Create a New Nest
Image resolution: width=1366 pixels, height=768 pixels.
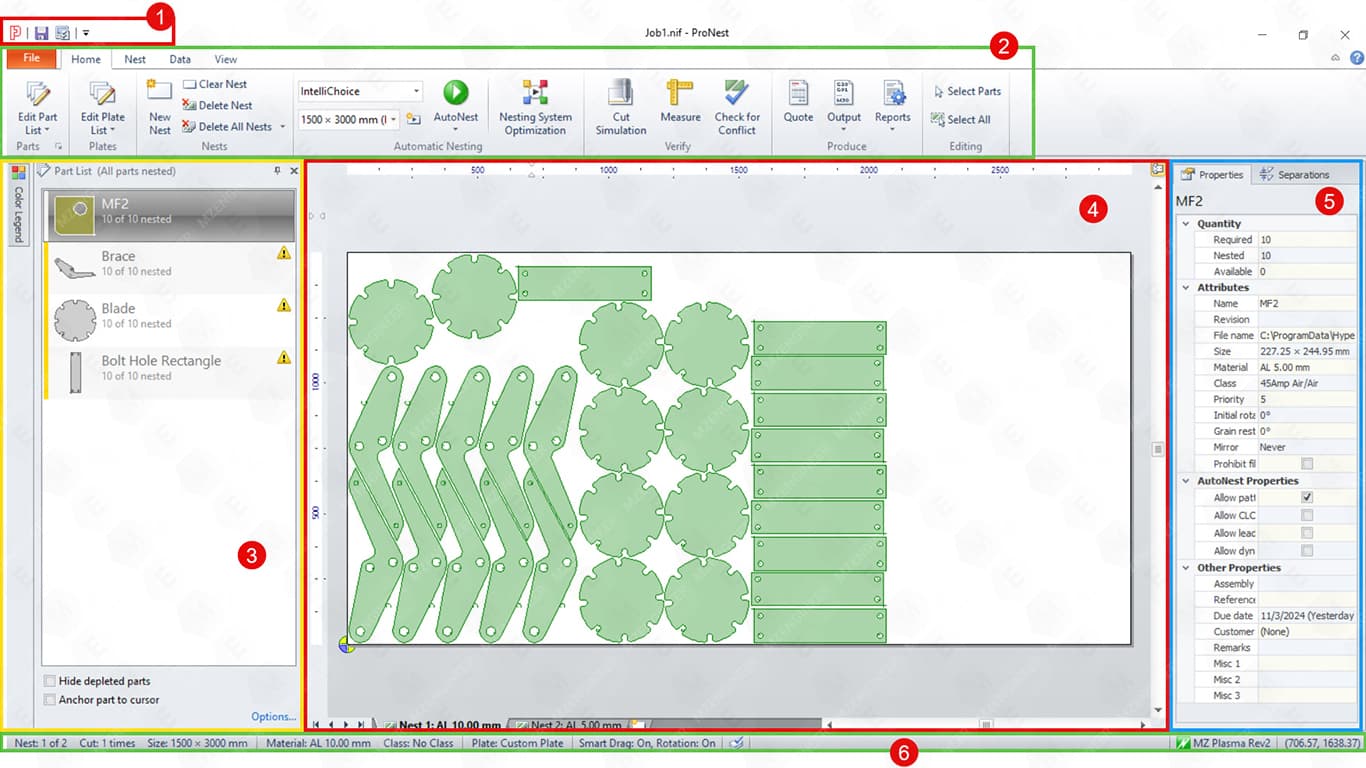[x=160, y=108]
